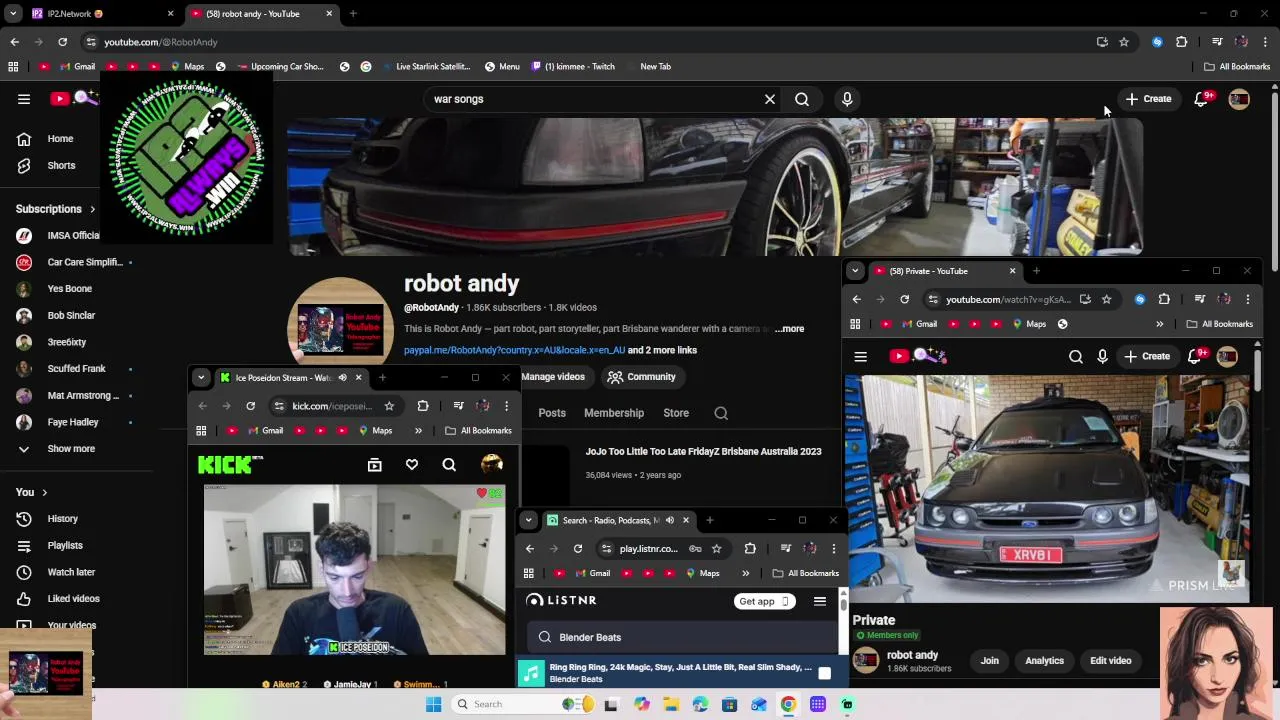Search within the robot andy channel tabs

coord(721,413)
